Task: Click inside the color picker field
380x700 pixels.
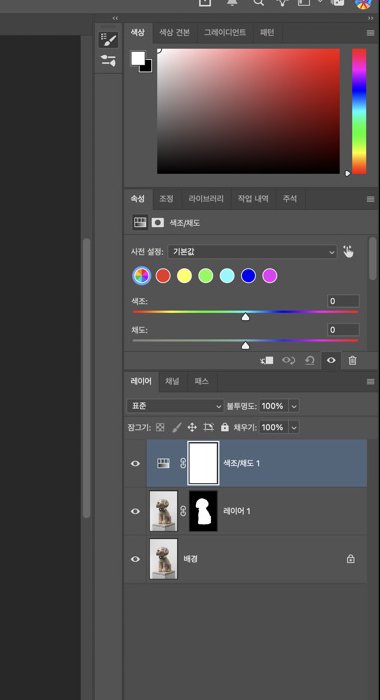Action: (x=248, y=111)
